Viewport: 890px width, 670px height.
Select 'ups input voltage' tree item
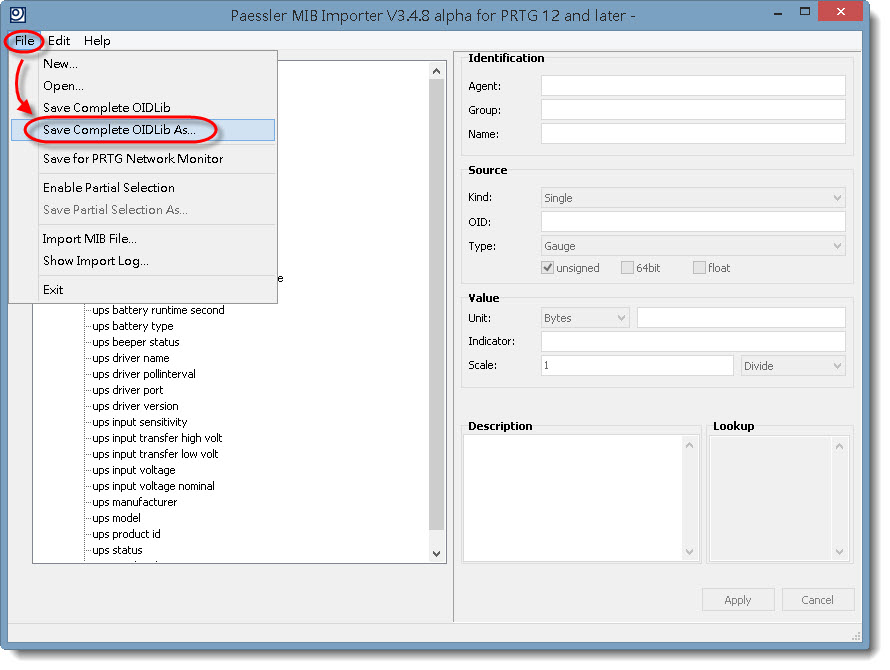[134, 470]
